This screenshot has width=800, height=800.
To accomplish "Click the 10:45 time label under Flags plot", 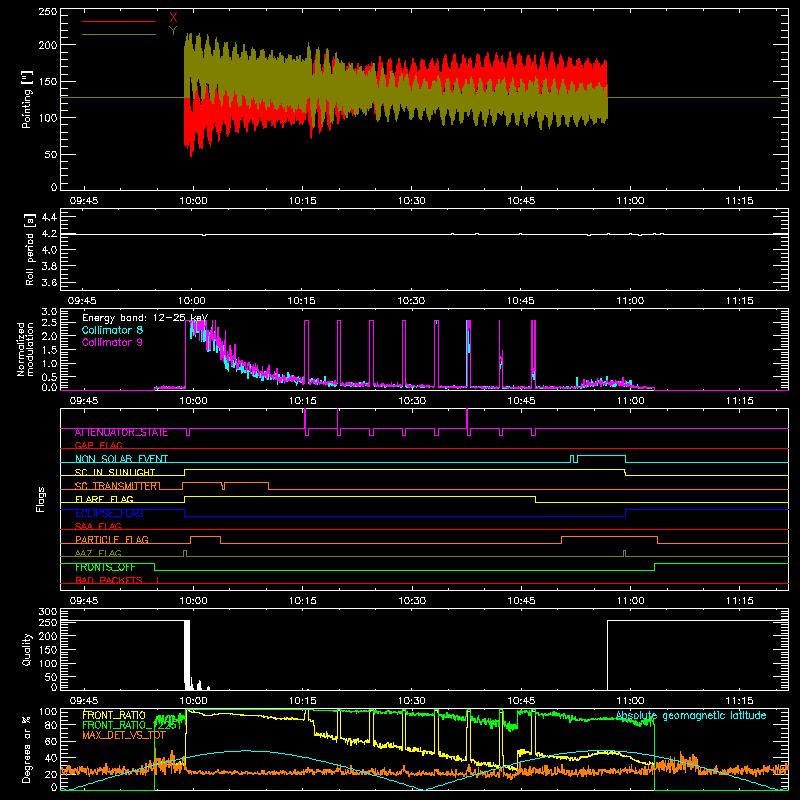I will pyautogui.click(x=521, y=601).
